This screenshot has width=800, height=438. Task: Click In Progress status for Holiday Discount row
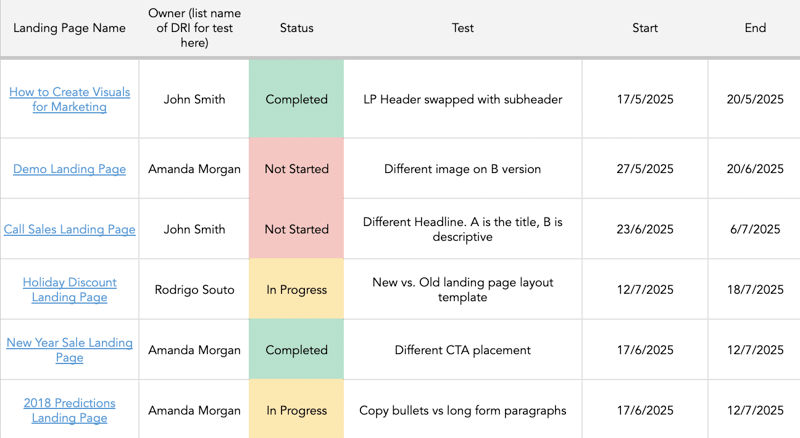[296, 290]
